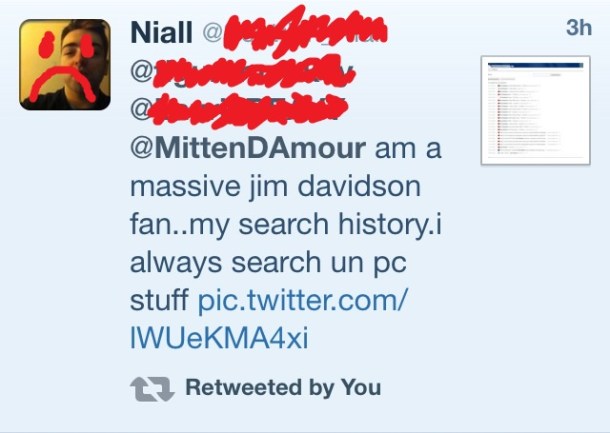Viewport: 610px width, 433px height.
Task: Follow the pic.twitter.com/ link
Action: tap(303, 300)
